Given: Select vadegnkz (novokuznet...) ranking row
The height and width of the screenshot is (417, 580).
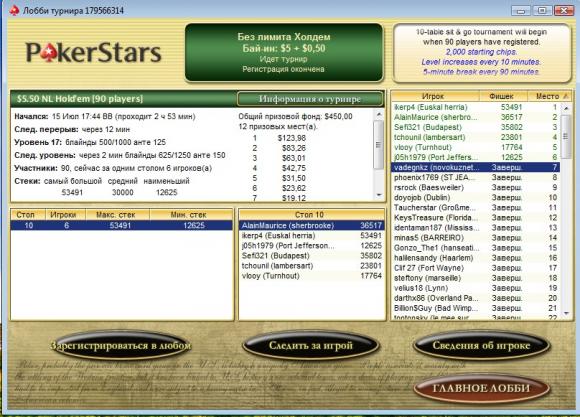Looking at the screenshot, I should [476, 167].
